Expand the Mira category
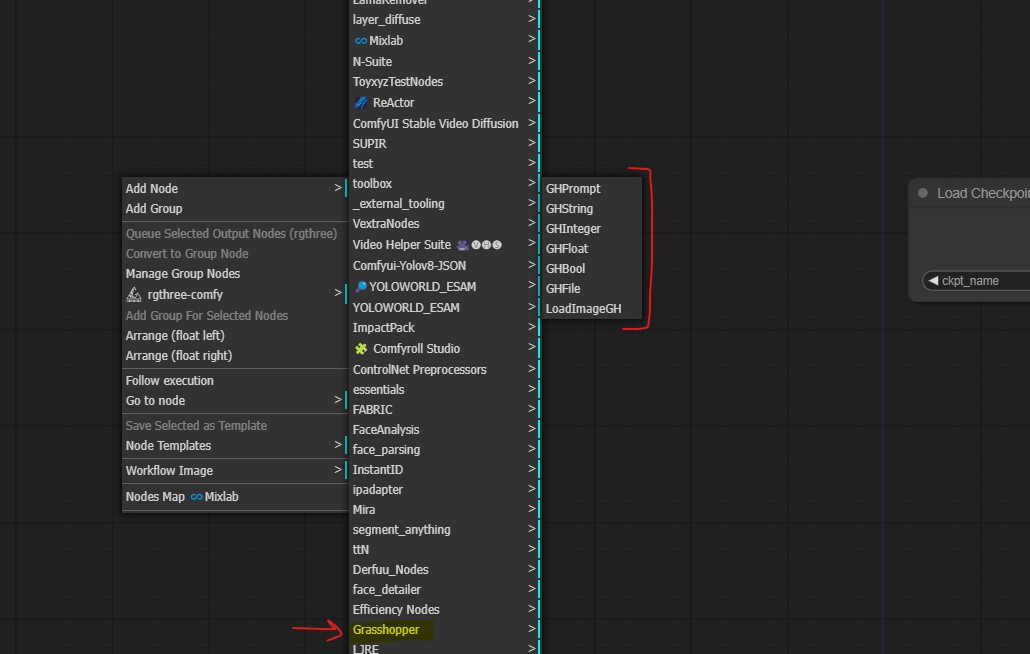The width and height of the screenshot is (1030, 654). pos(444,510)
